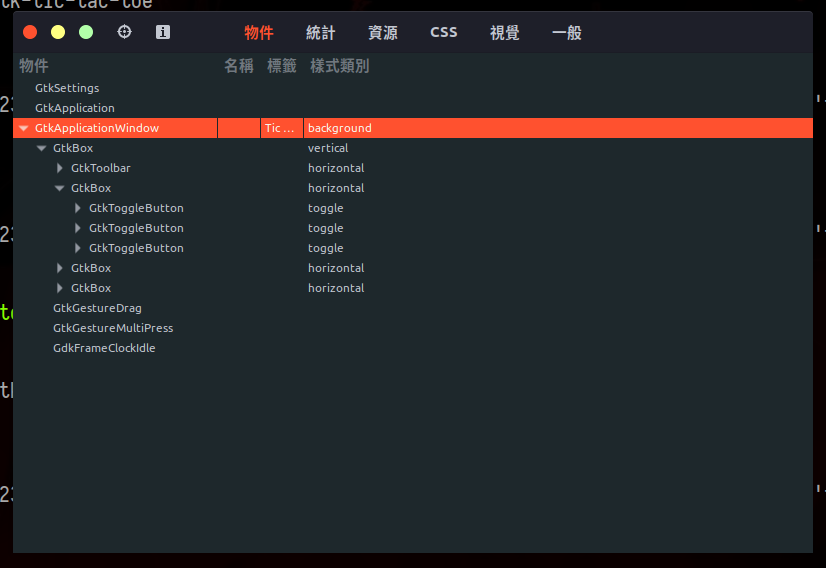Image resolution: width=826 pixels, height=568 pixels.
Task: Select the 一般 tab
Action: pyautogui.click(x=566, y=33)
